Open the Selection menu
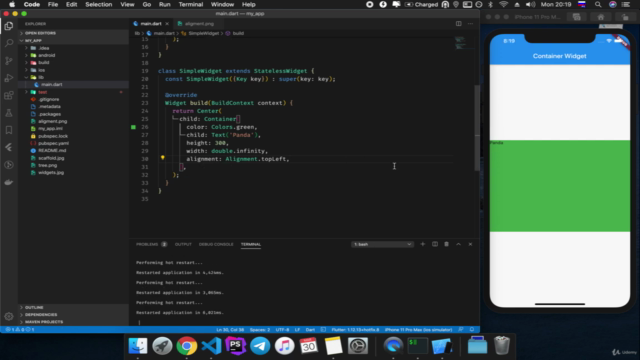Image resolution: width=640 pixels, height=360 pixels. pos(98,4)
